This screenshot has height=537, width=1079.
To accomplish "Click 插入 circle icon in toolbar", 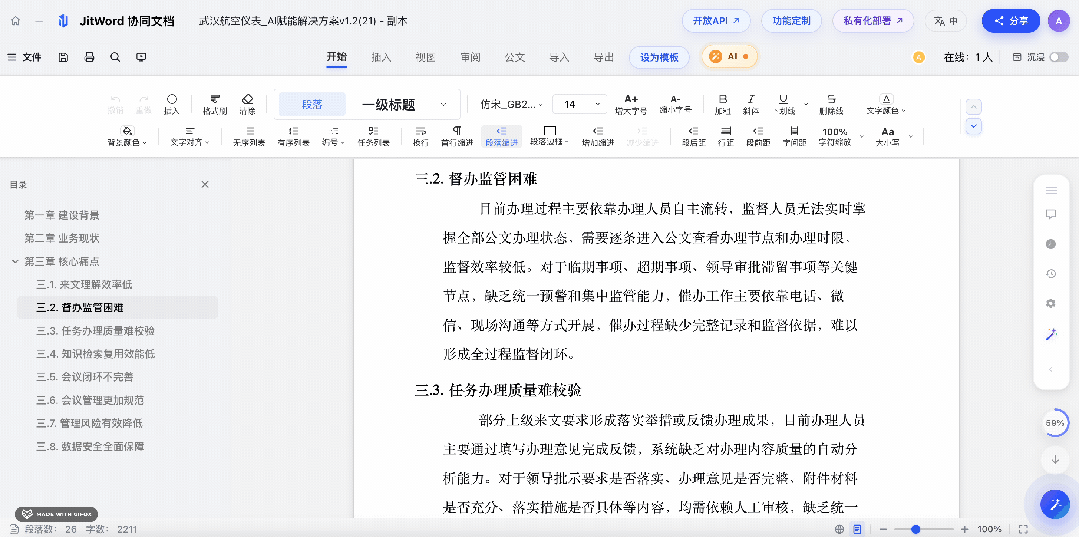I will point(171,104).
